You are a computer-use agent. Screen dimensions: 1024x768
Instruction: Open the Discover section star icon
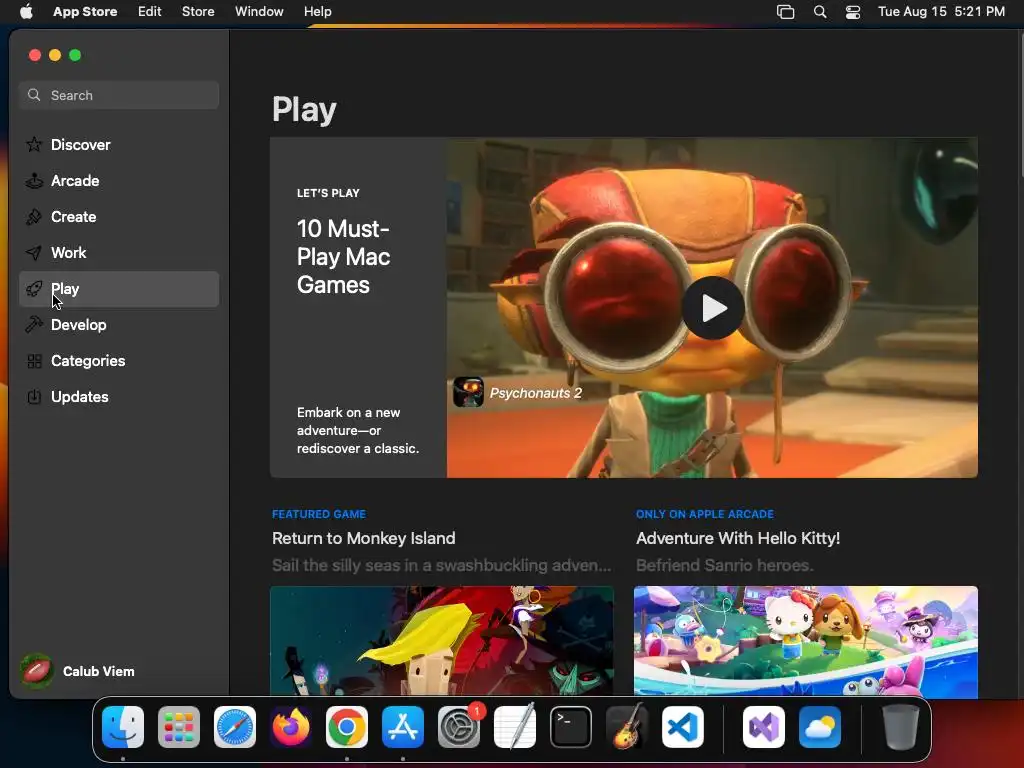pos(34,144)
